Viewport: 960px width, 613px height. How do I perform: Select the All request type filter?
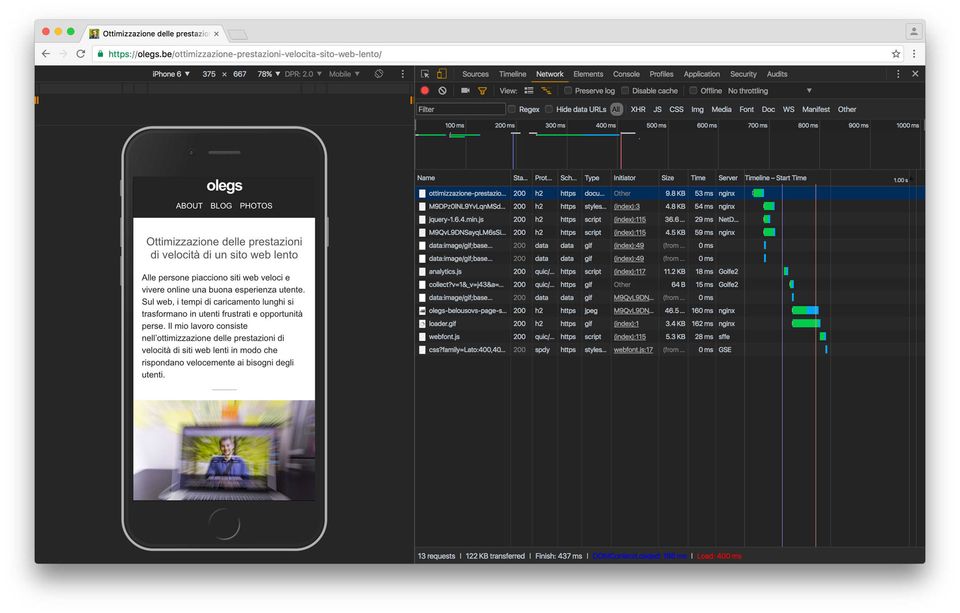point(617,110)
